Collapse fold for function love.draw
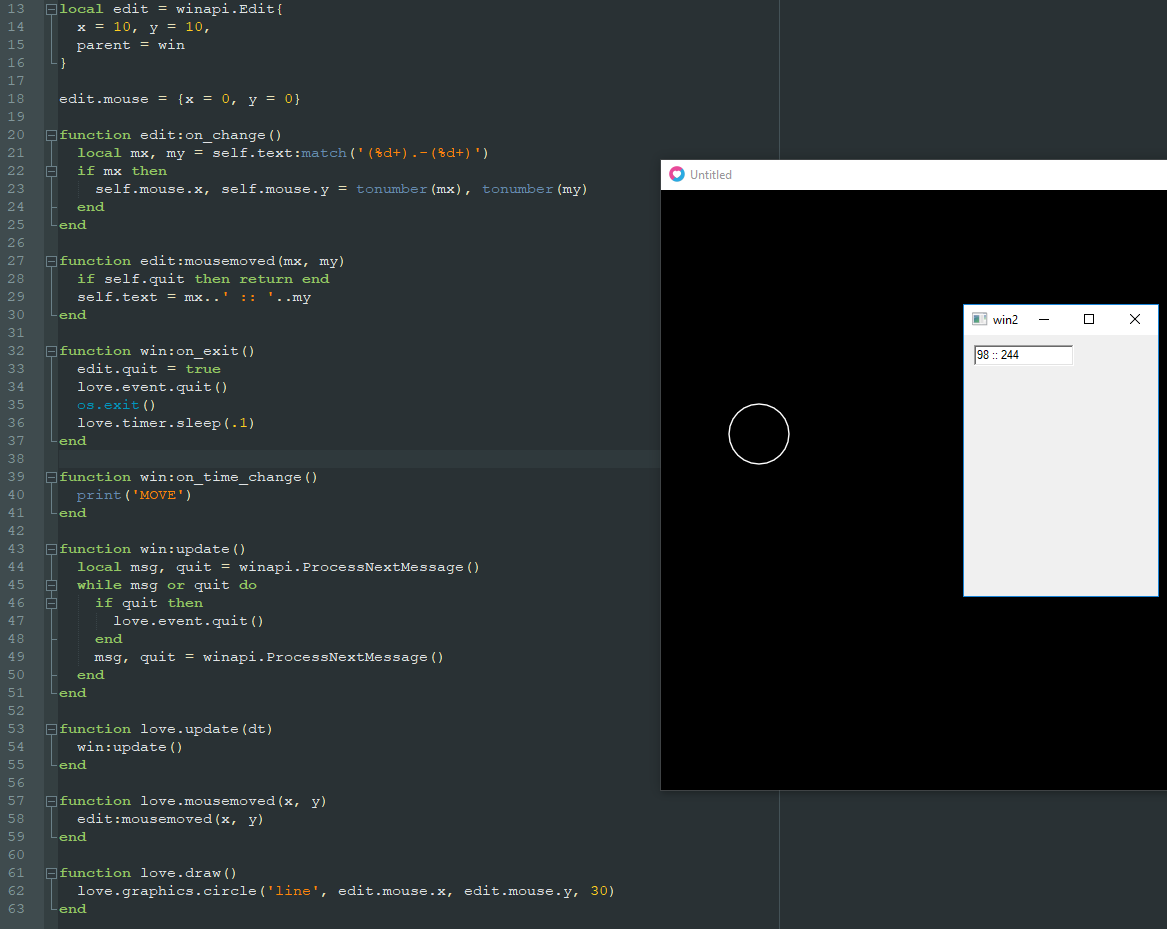 (51, 873)
